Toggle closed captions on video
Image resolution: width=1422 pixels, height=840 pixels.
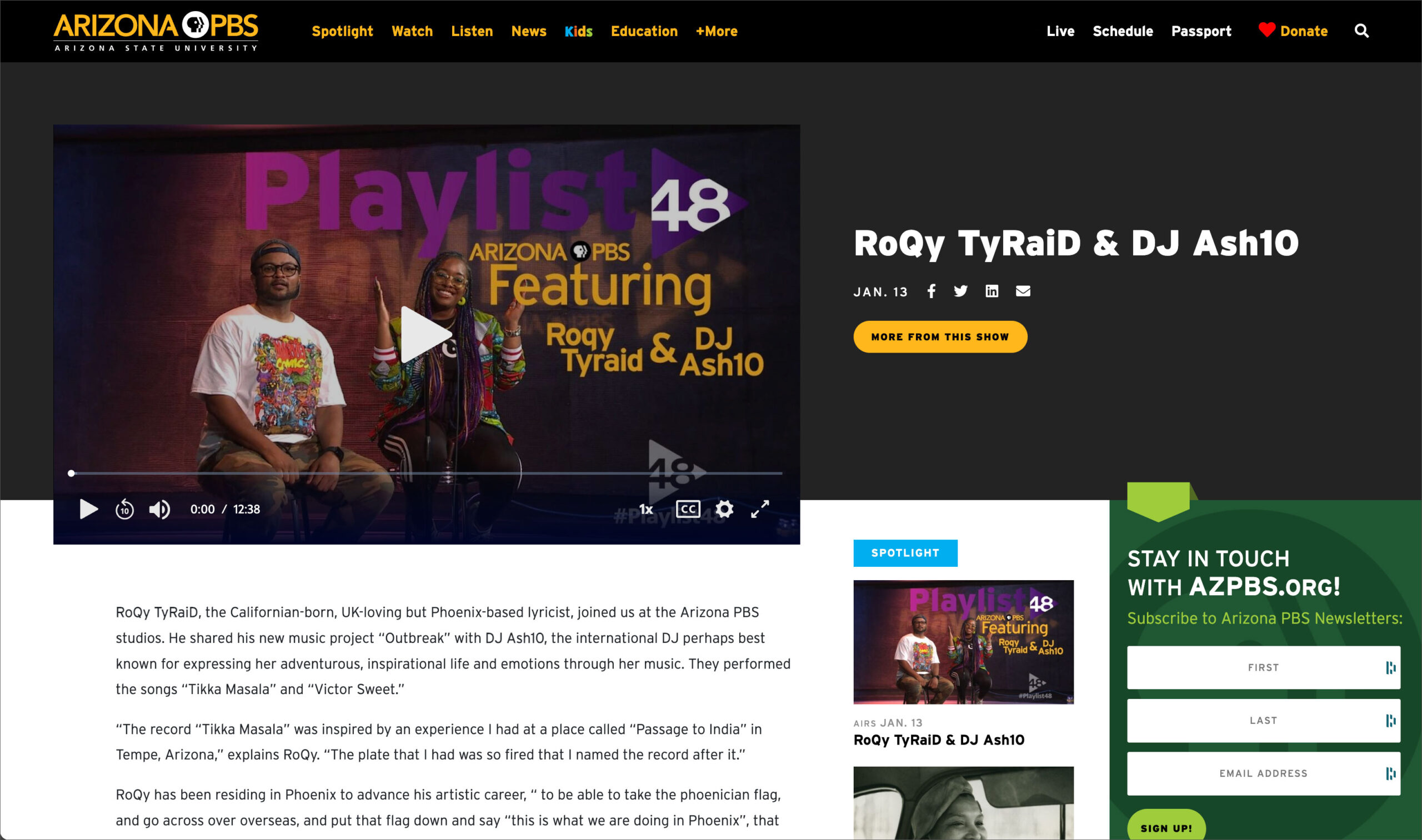pos(688,509)
